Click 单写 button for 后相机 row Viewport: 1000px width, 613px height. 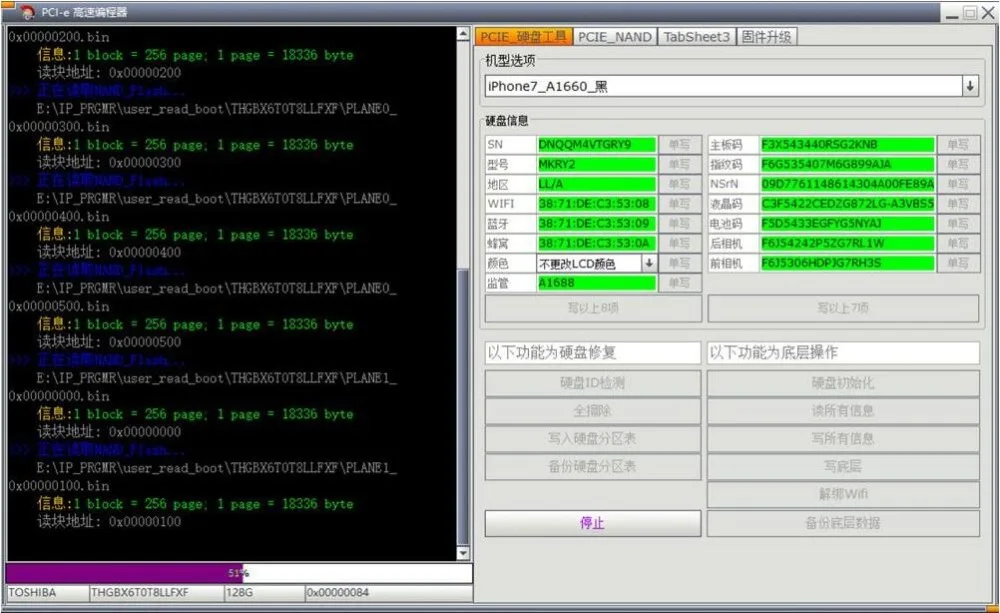coord(958,243)
